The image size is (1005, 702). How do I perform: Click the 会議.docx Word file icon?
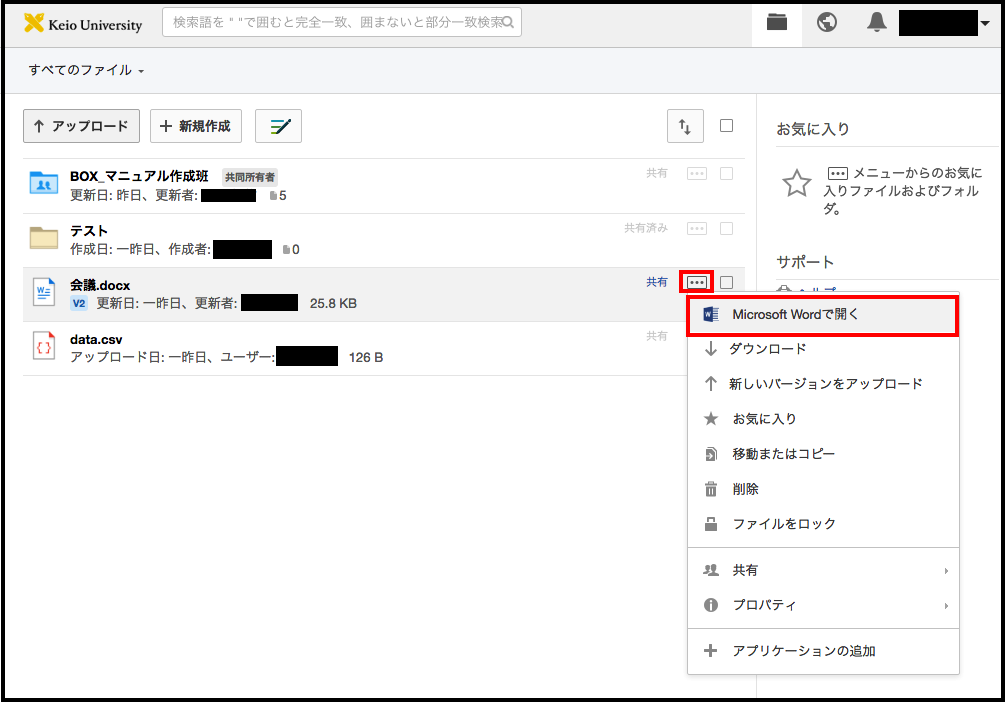(x=44, y=293)
